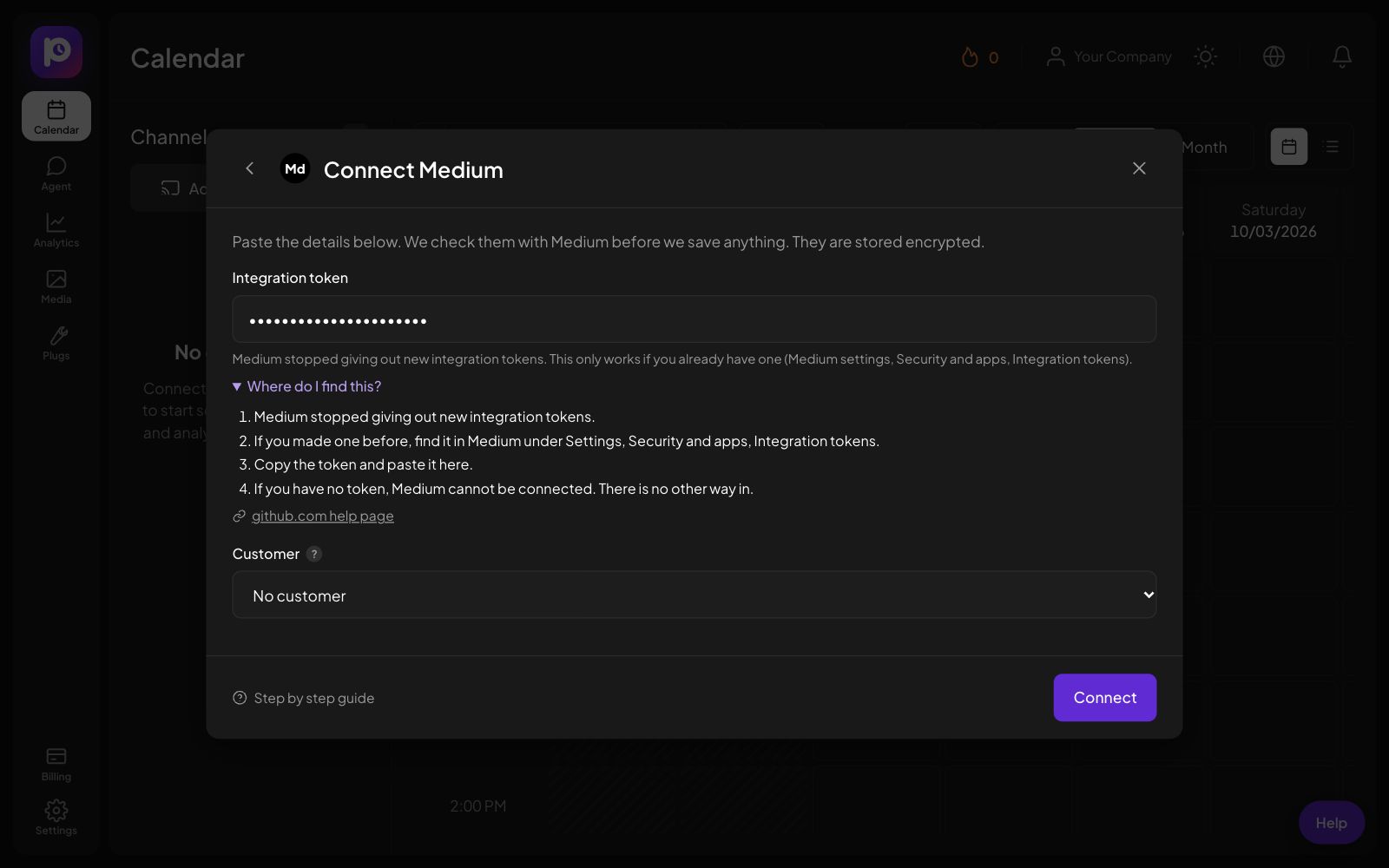Image resolution: width=1389 pixels, height=868 pixels.
Task: Click the 'Copy the token and paste it here' step
Action: [x=363, y=464]
